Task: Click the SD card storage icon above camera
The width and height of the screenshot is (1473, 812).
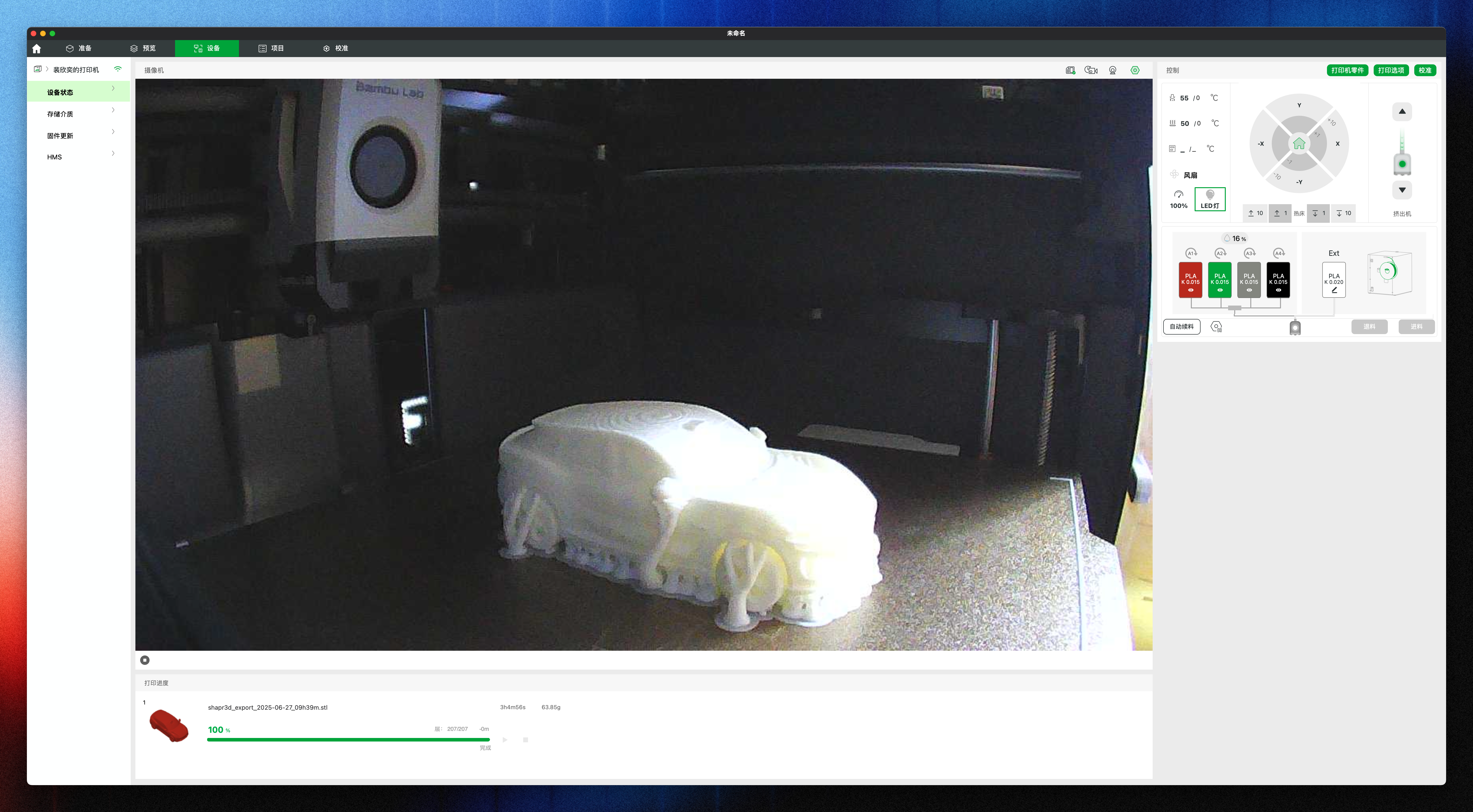Action: (x=1071, y=70)
